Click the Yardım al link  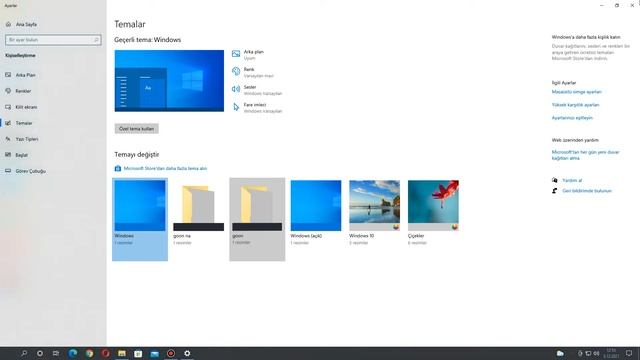[x=572, y=180]
